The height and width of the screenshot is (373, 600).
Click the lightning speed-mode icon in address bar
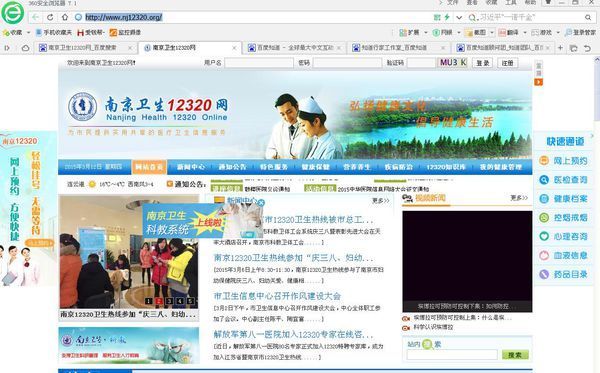447,17
